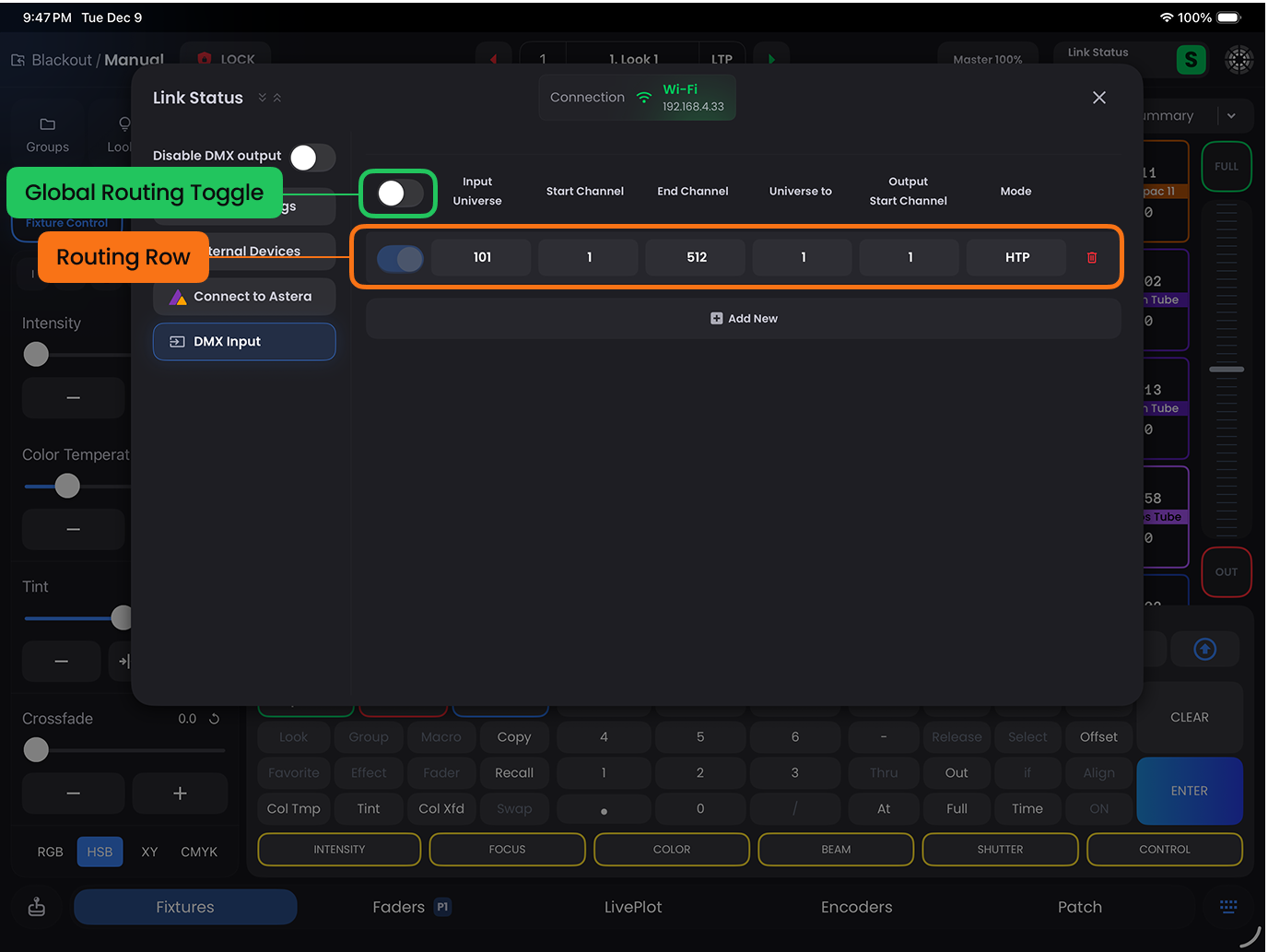Select the DMX Input option

click(x=243, y=341)
